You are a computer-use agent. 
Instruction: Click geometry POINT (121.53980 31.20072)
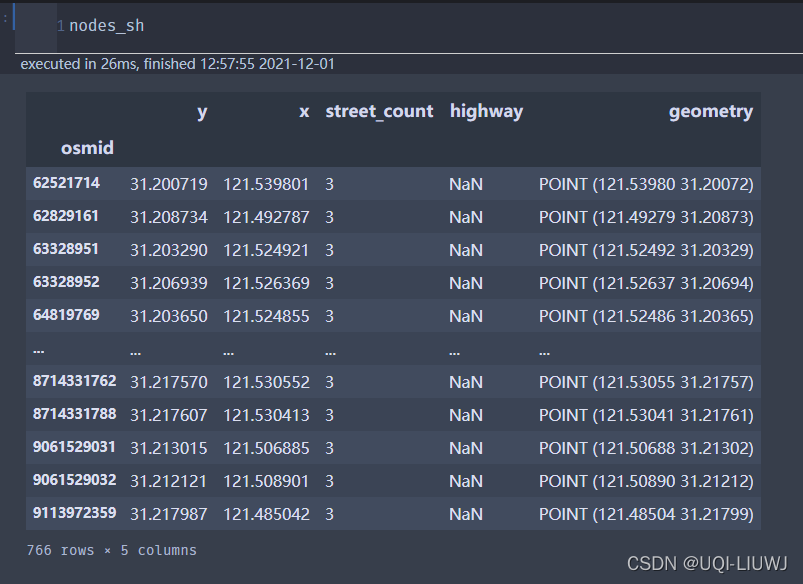[x=646, y=184]
